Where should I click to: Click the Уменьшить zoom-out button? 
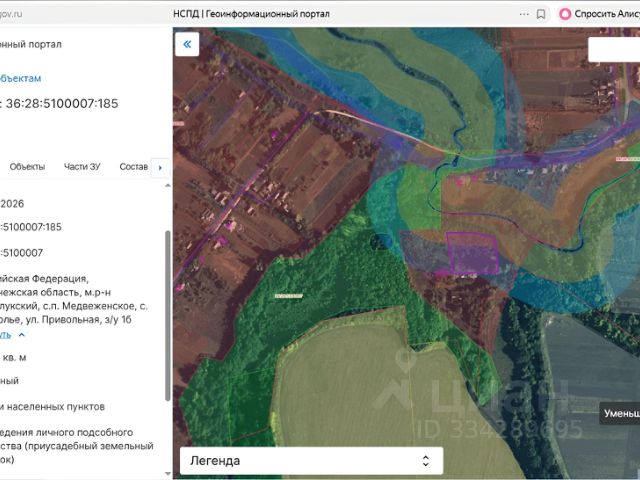[x=620, y=413]
